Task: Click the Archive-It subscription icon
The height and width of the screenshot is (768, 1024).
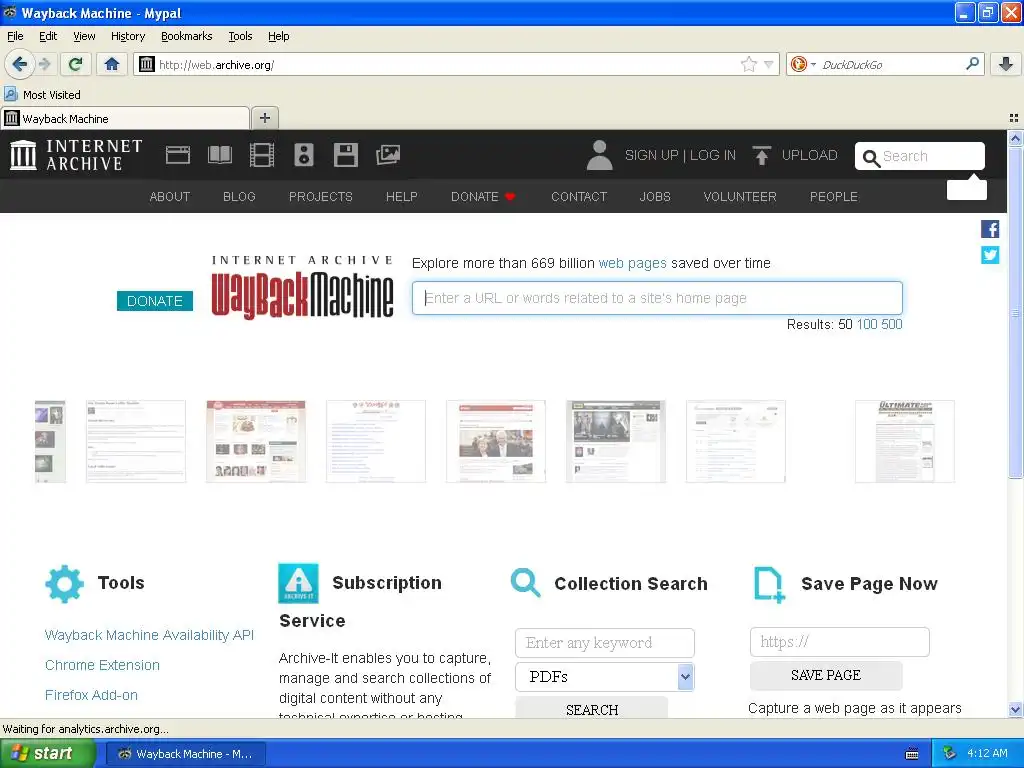Action: click(x=298, y=583)
